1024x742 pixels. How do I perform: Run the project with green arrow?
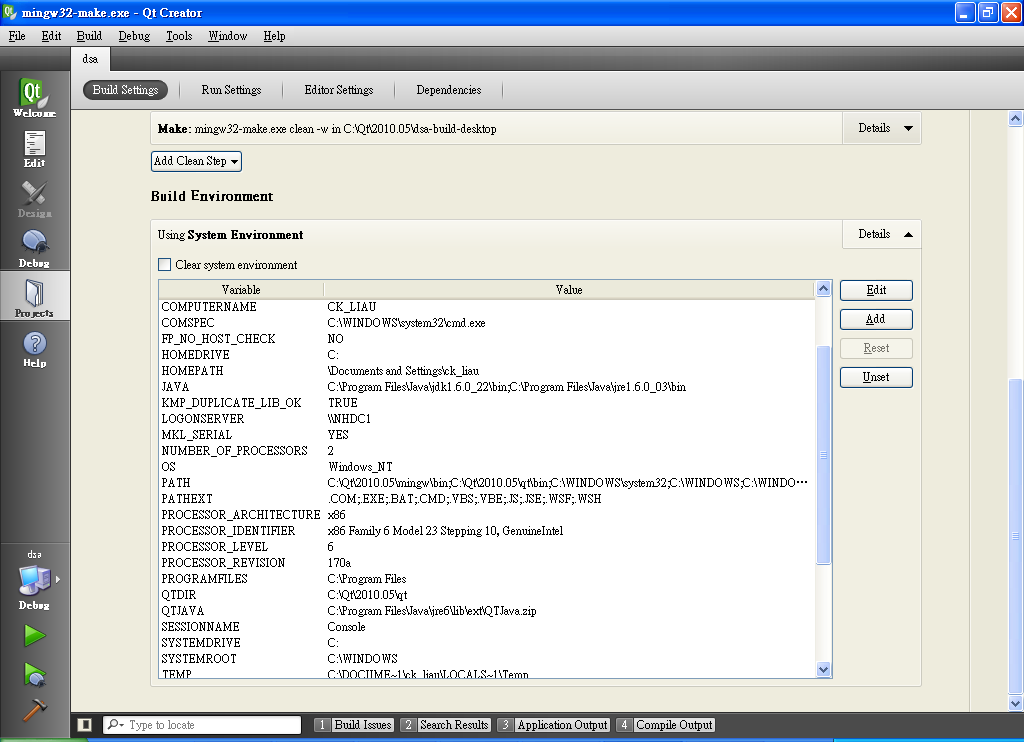35,636
